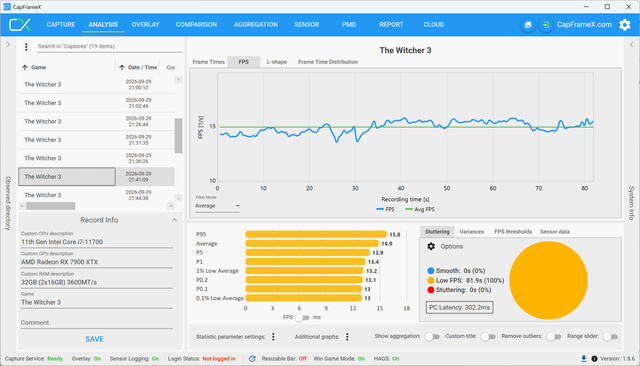Click the orange Low FPS pie chart
Image resolution: width=640 pixels, height=366 pixels.
(548, 280)
